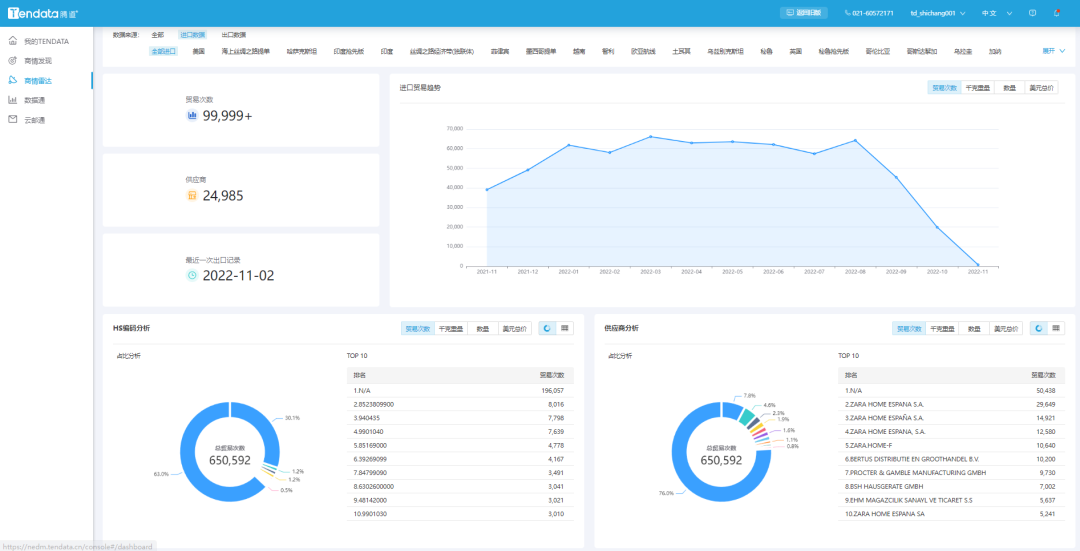
Task: Click the 5.ZARA.HOME-F supplier row
Action: (x=952, y=445)
